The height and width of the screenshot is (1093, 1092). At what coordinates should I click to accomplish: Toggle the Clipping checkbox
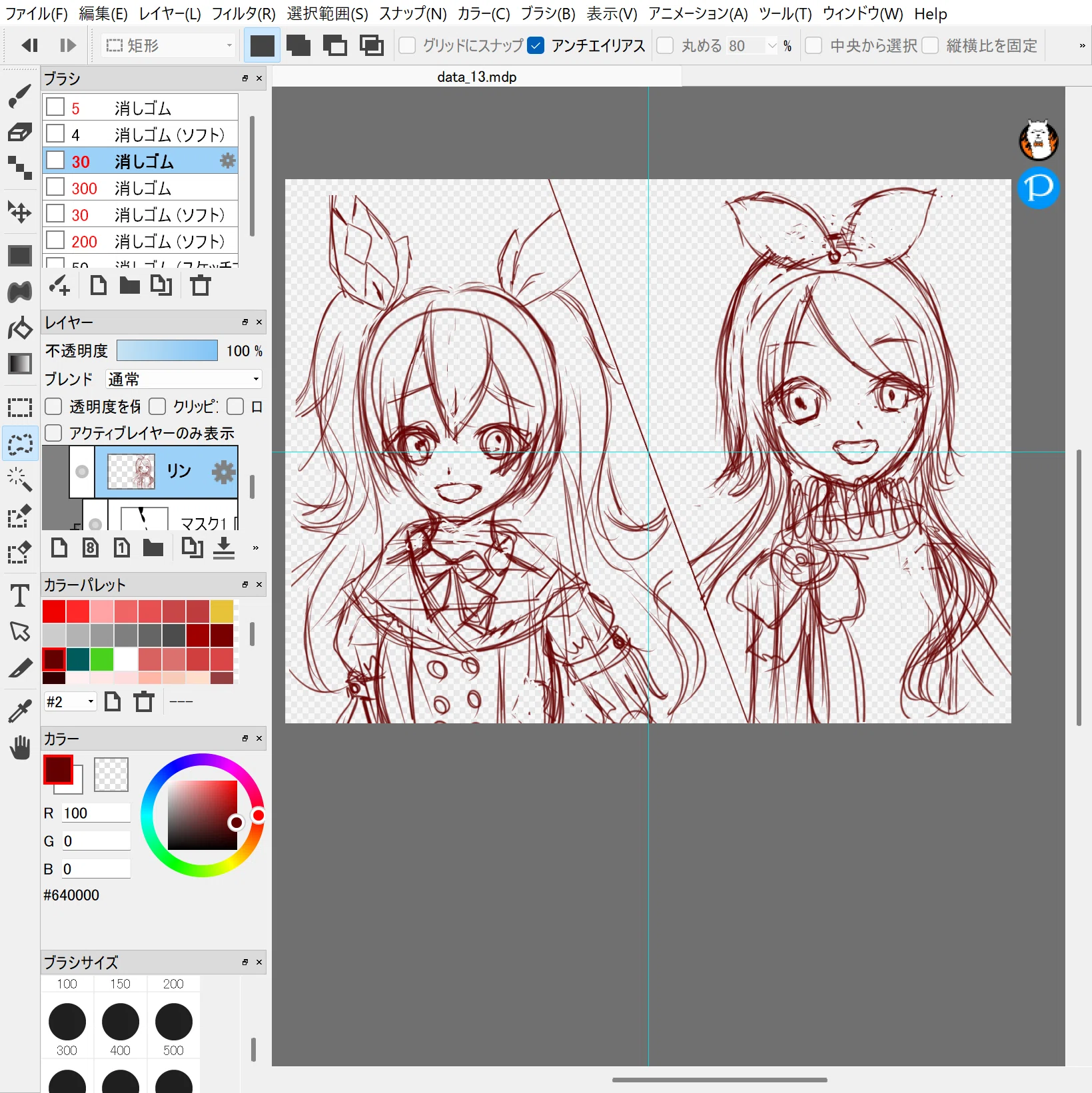pyautogui.click(x=157, y=406)
